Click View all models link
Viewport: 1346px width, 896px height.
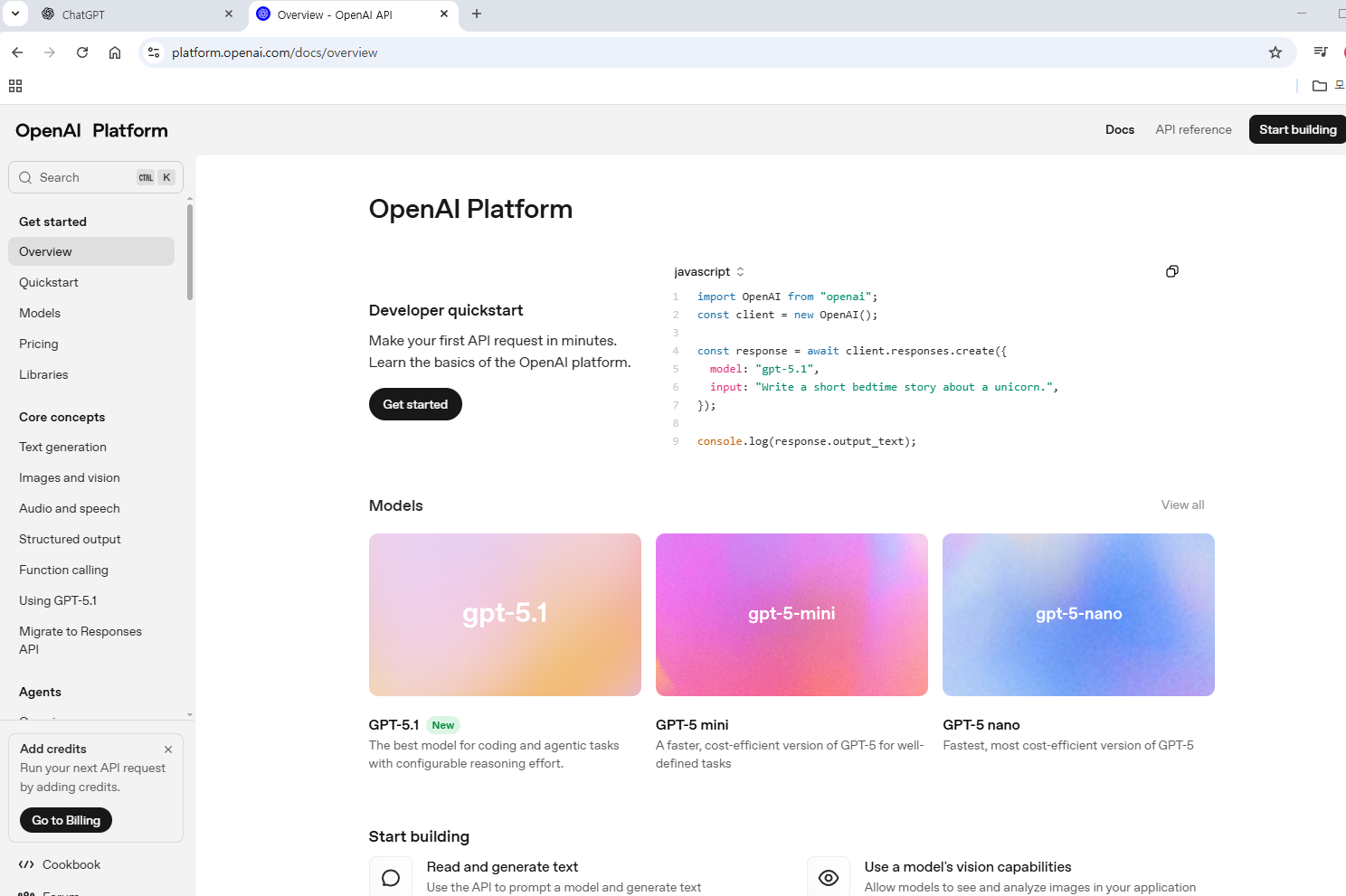click(x=1182, y=505)
